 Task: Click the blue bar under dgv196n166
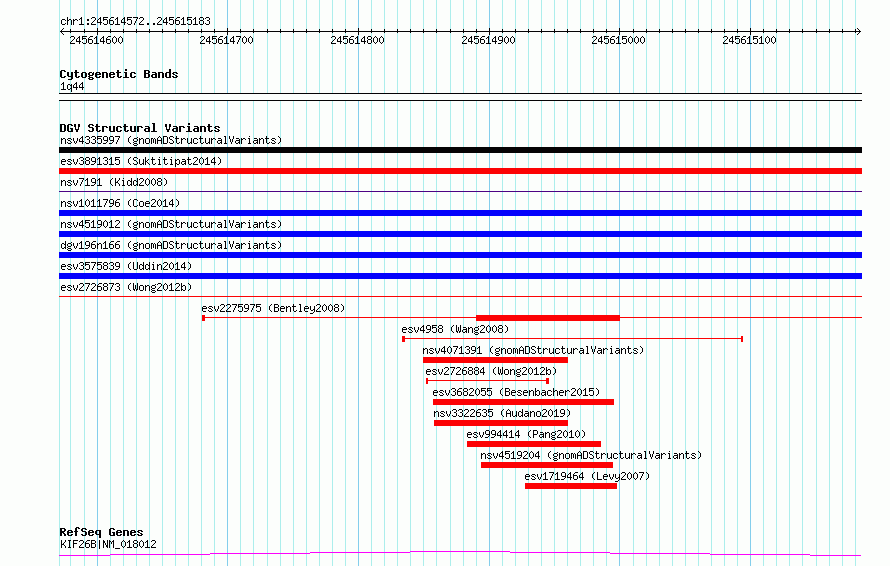[x=460, y=255]
